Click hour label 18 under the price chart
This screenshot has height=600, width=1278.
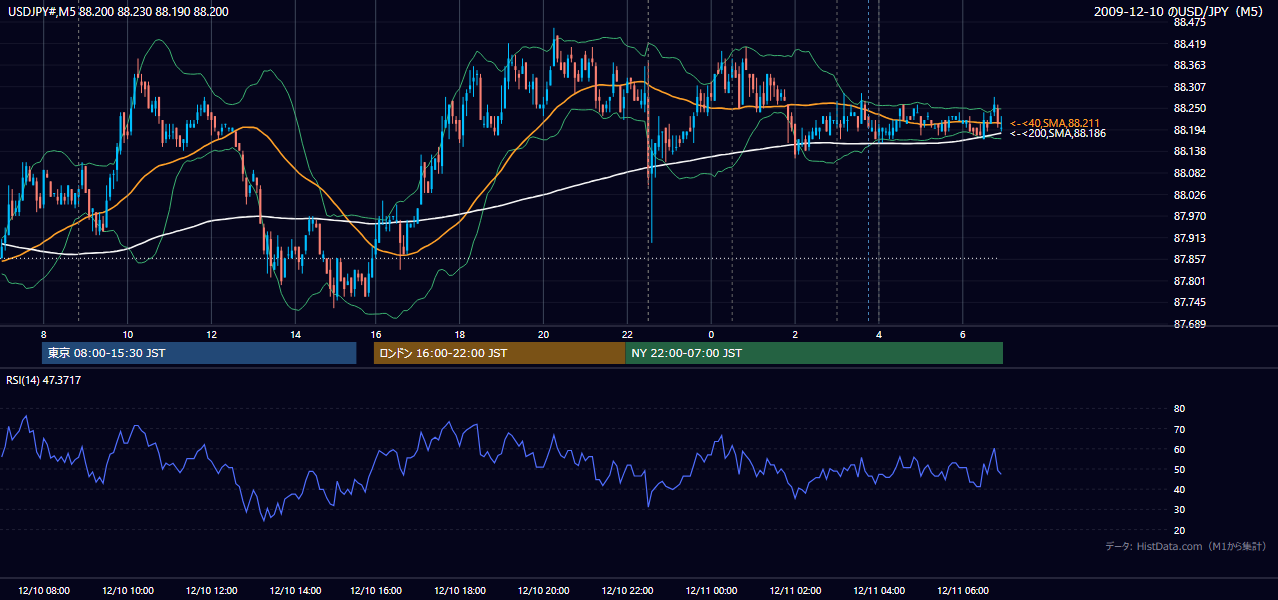[x=460, y=334]
